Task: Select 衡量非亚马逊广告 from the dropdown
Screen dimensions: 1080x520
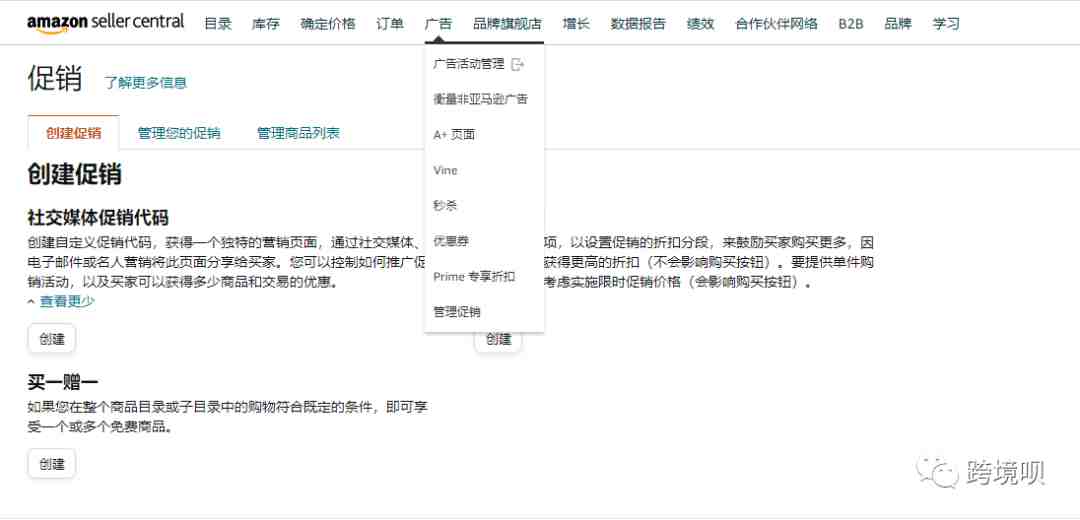Action: [481, 100]
